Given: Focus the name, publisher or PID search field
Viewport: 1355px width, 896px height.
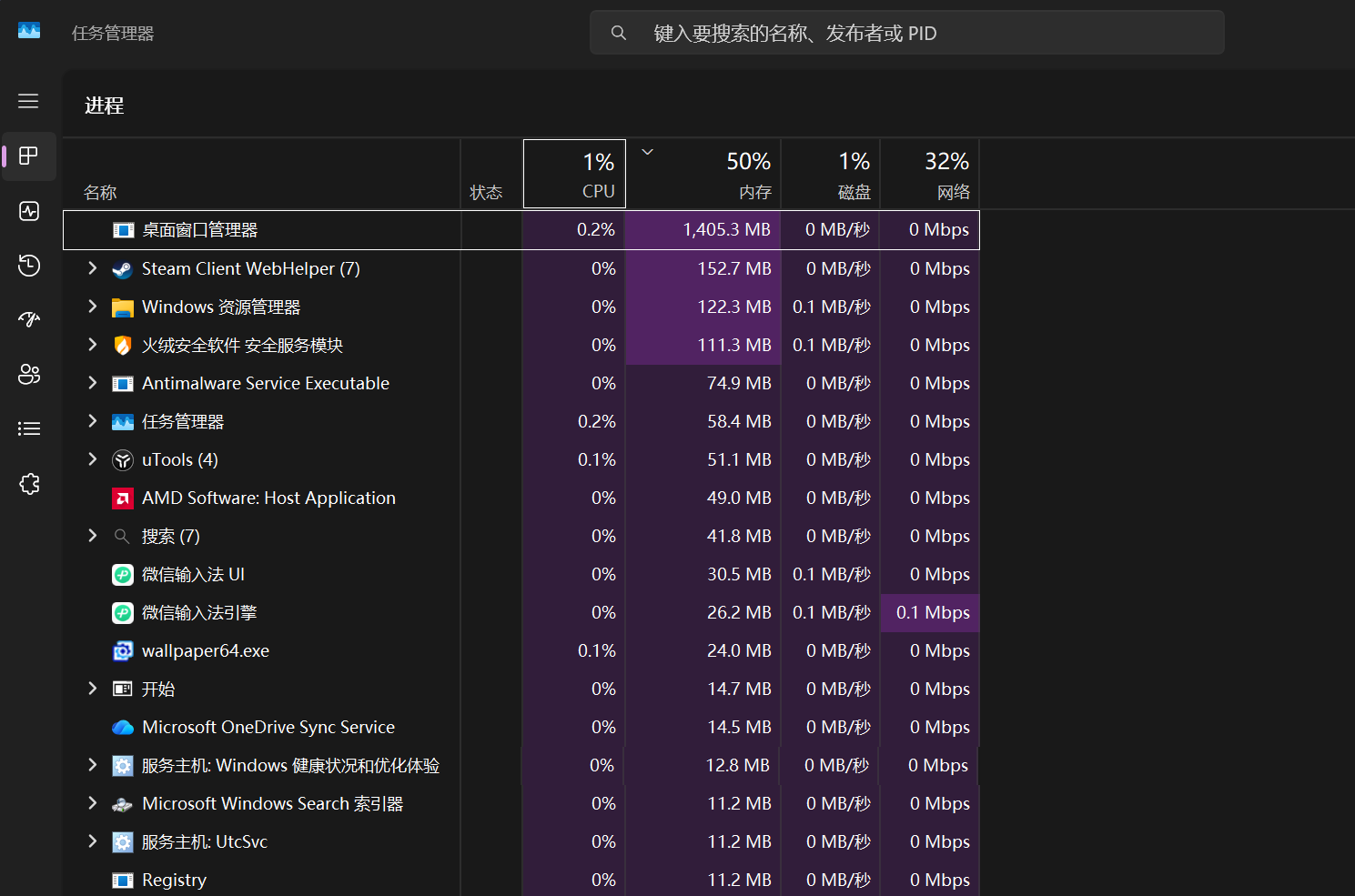Looking at the screenshot, I should pyautogui.click(x=907, y=33).
